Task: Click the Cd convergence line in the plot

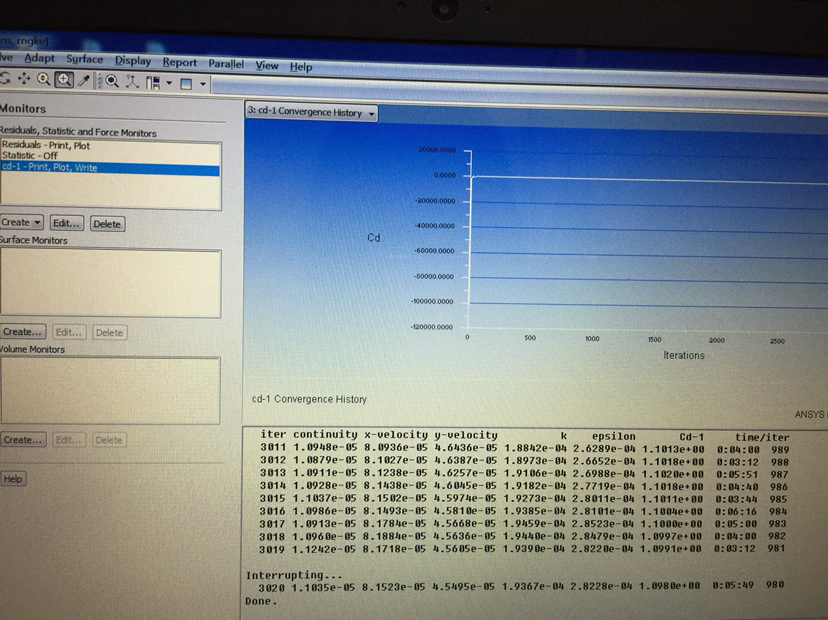Action: pos(650,180)
